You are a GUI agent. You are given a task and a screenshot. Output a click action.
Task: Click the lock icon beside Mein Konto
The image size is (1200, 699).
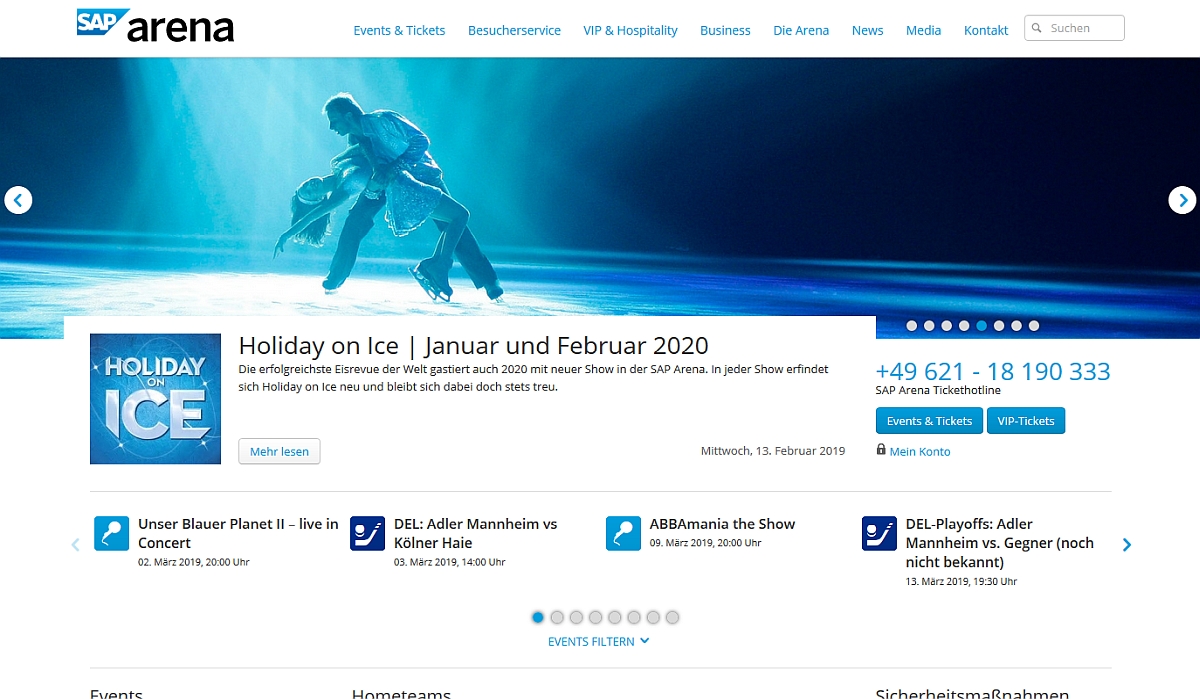tap(881, 450)
